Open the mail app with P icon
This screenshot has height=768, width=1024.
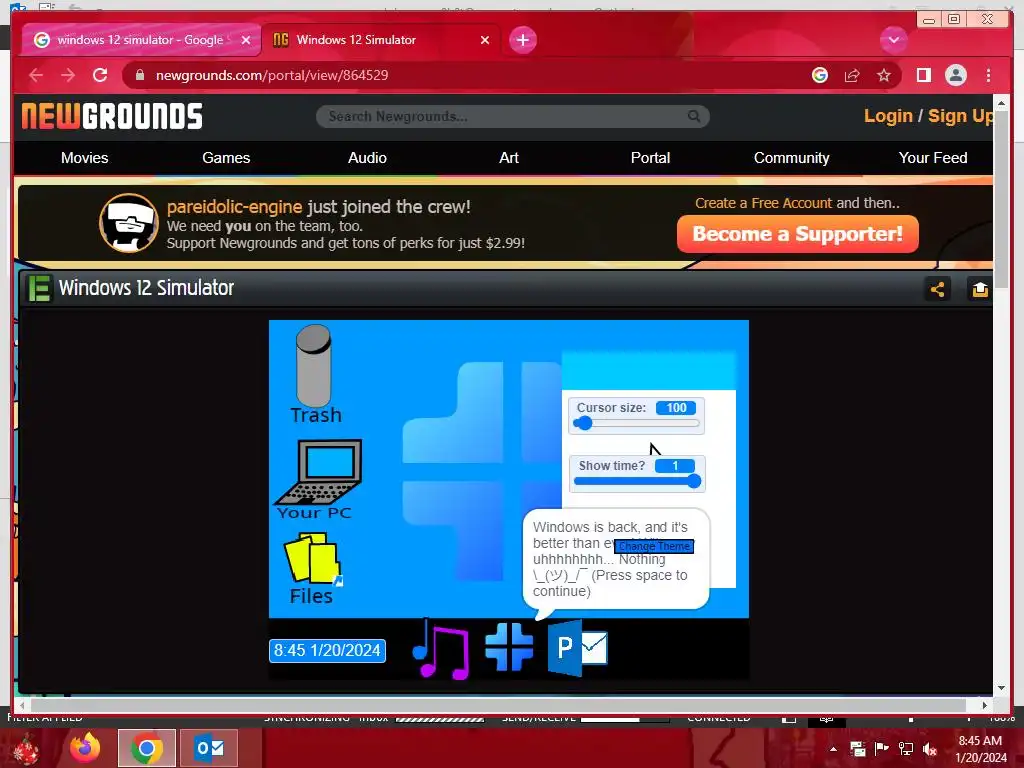click(577, 648)
